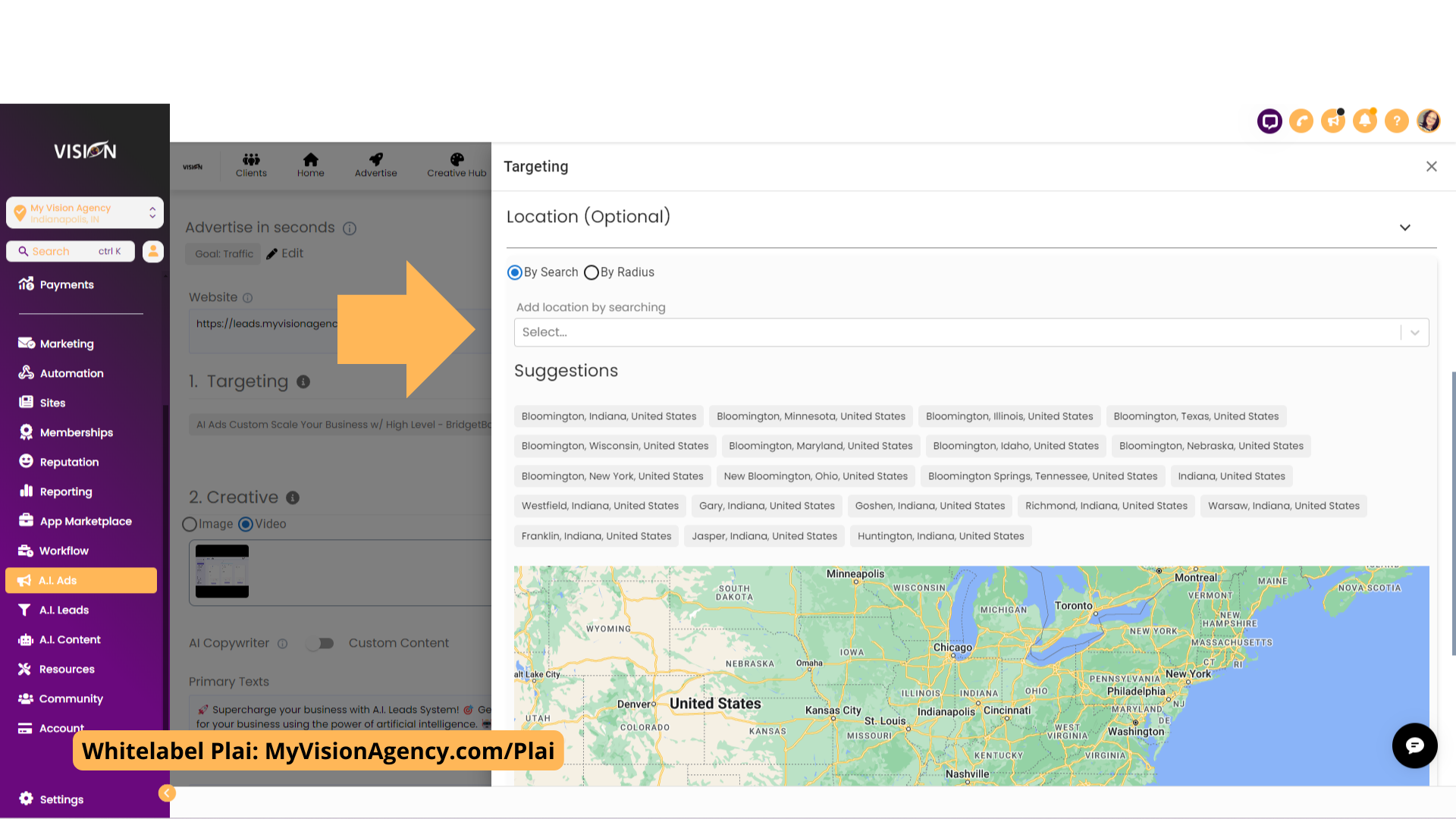Select Bloomington Indiana United States suggestion

(608, 415)
